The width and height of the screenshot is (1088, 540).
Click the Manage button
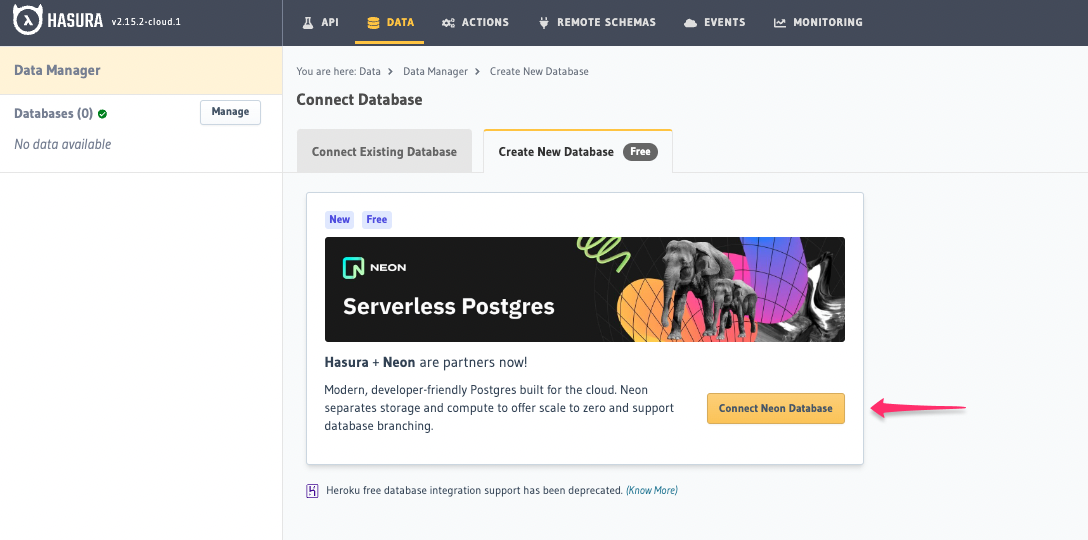click(x=230, y=112)
